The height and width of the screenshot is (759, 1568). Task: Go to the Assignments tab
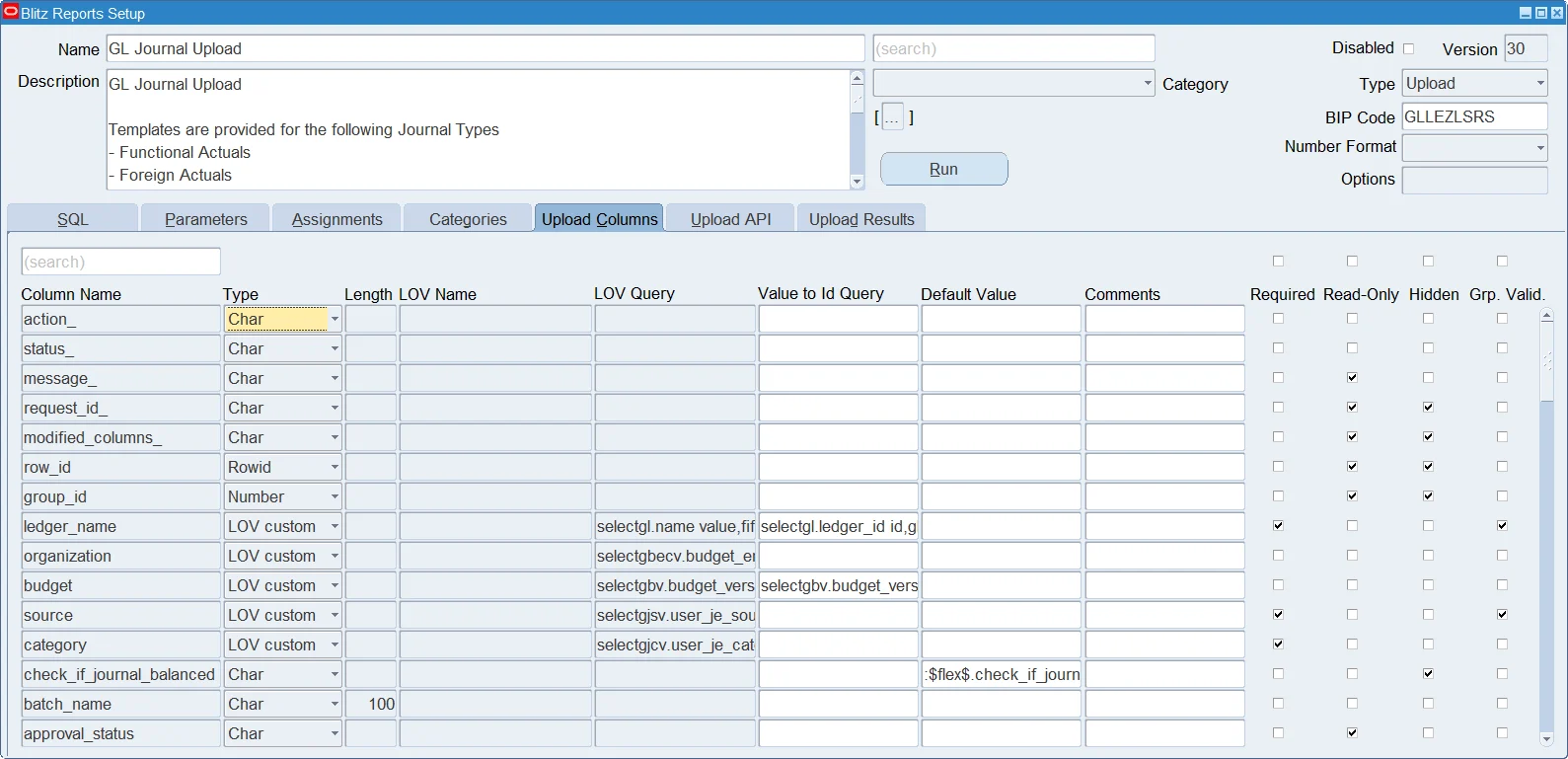(336, 218)
